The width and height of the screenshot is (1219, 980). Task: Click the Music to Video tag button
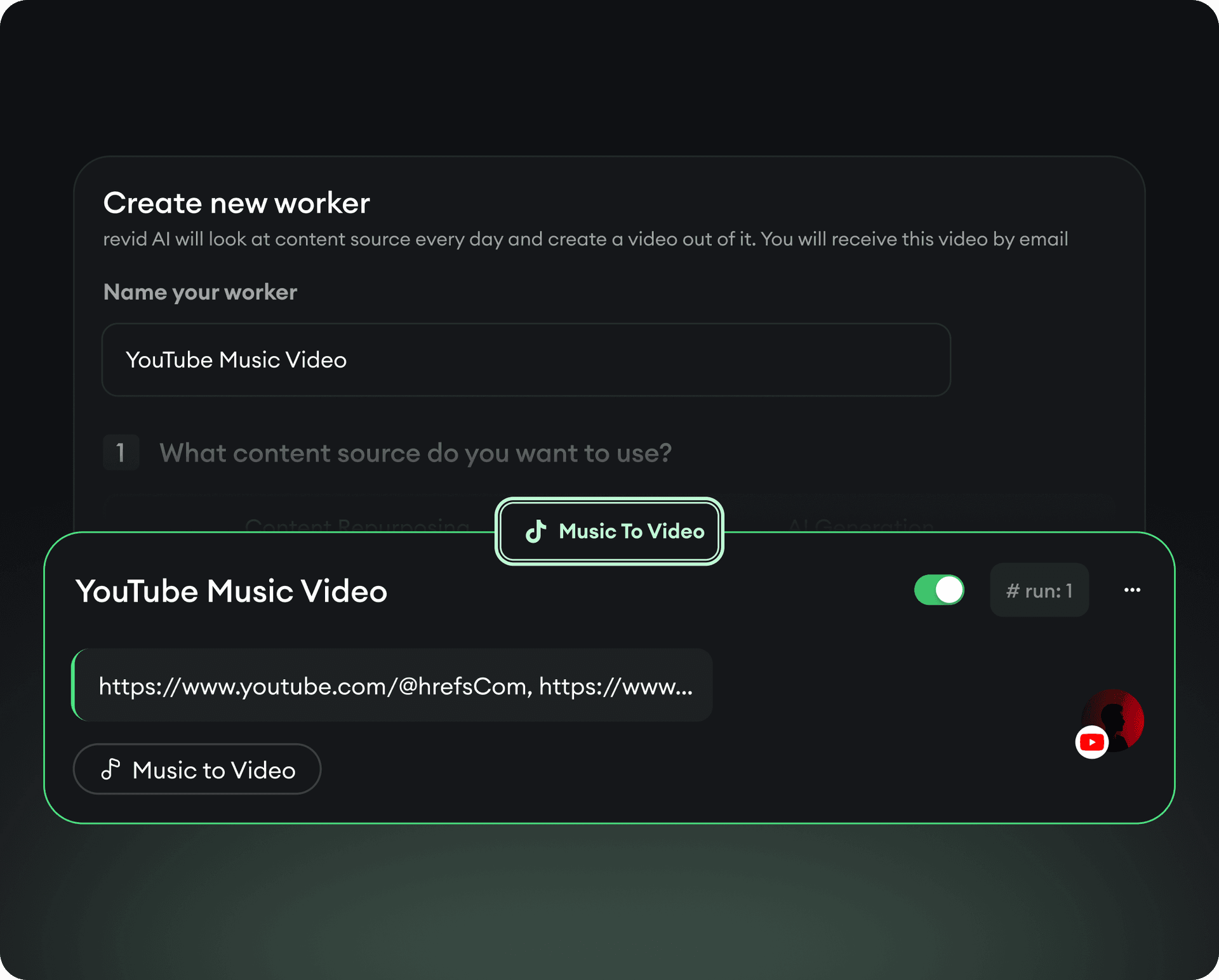(x=197, y=769)
